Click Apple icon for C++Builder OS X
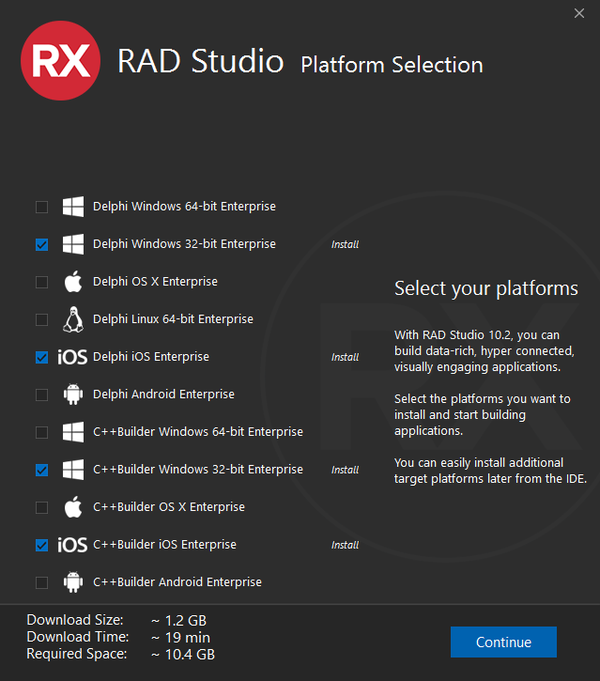The image size is (600, 681). click(x=73, y=507)
